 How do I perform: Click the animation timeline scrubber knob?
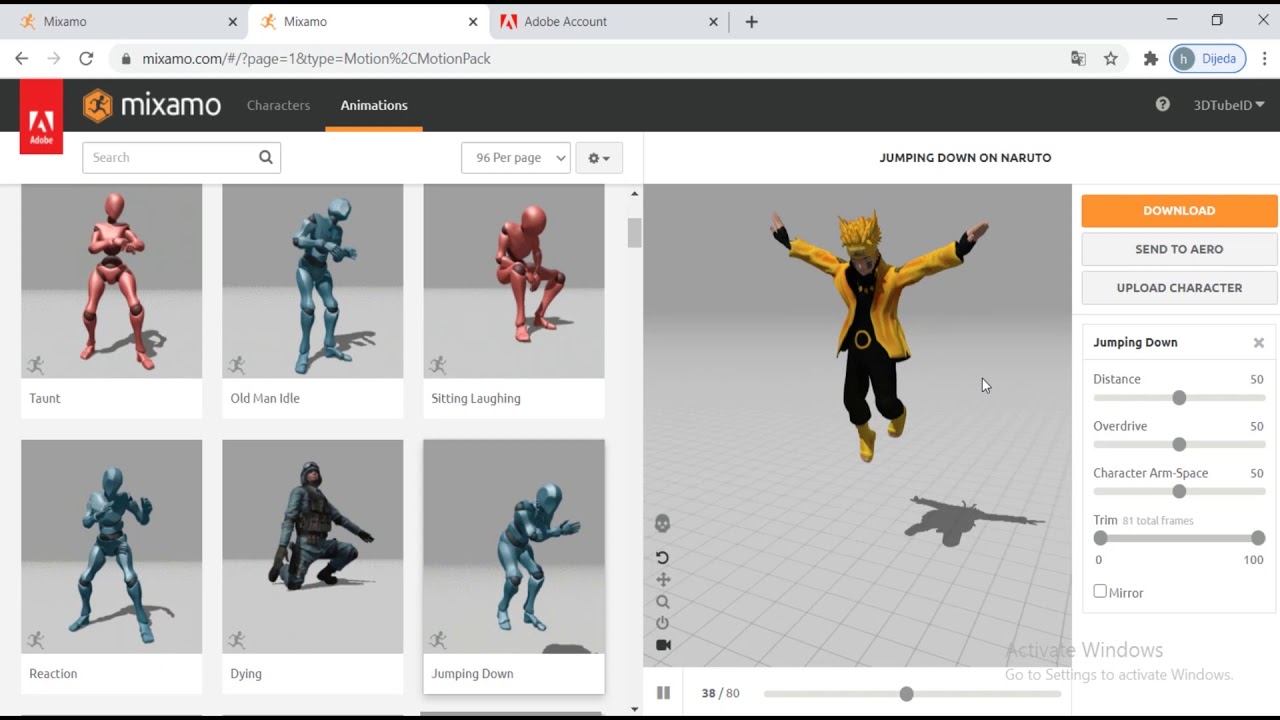click(x=906, y=694)
